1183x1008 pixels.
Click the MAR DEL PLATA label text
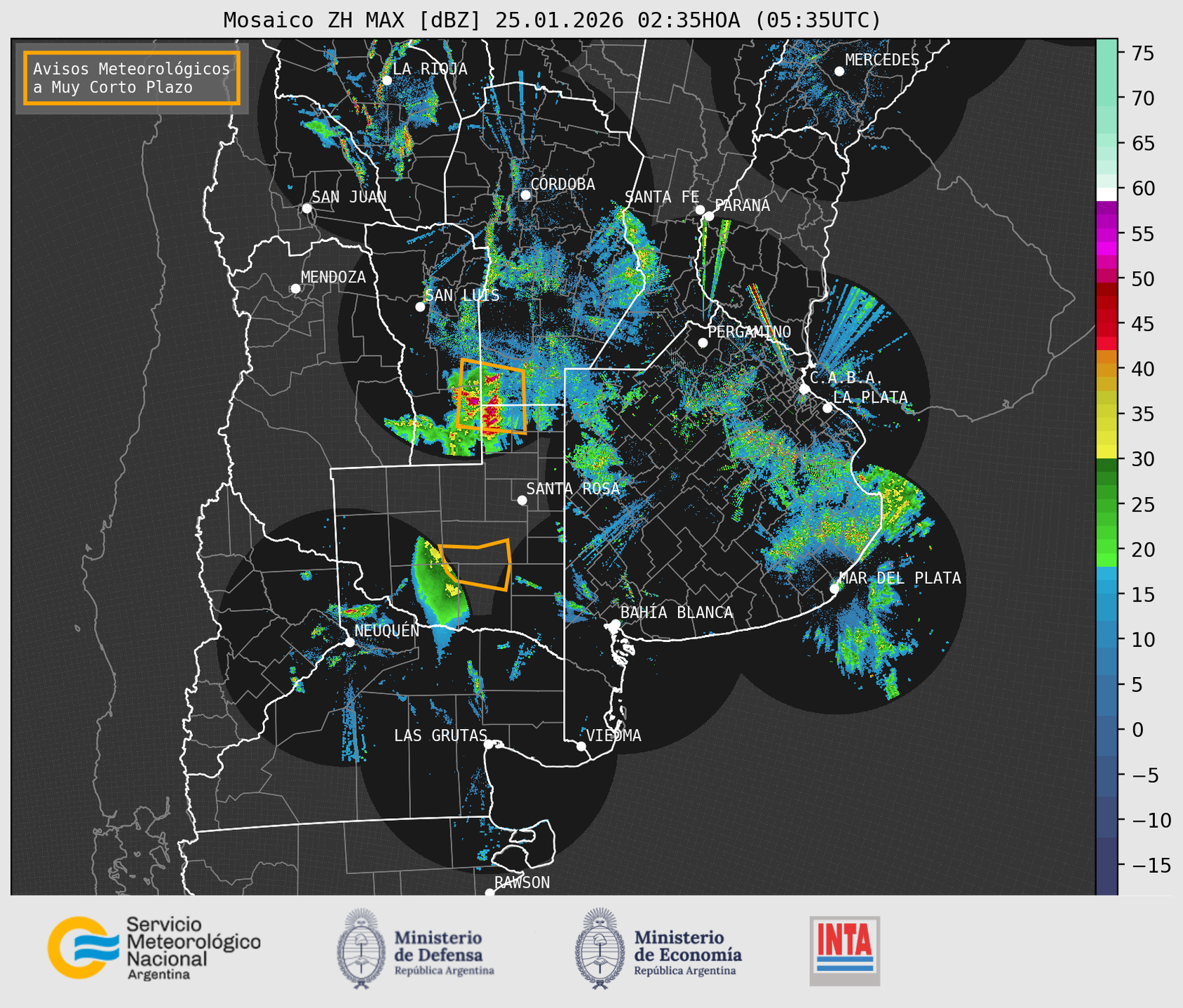(x=900, y=578)
